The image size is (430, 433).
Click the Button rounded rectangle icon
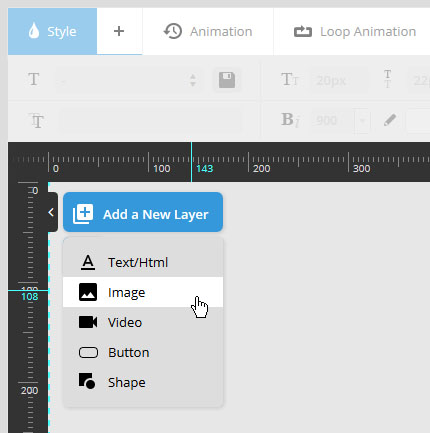tap(88, 352)
